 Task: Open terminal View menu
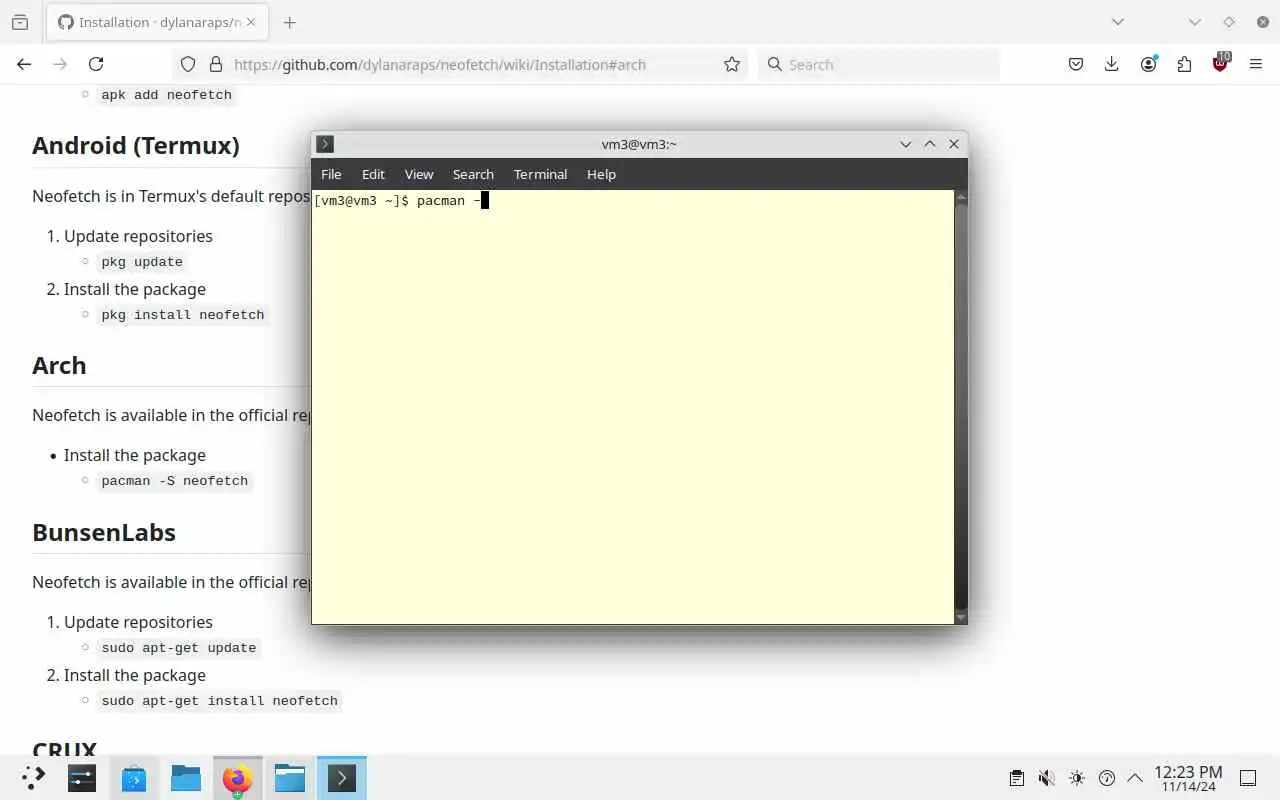point(419,174)
